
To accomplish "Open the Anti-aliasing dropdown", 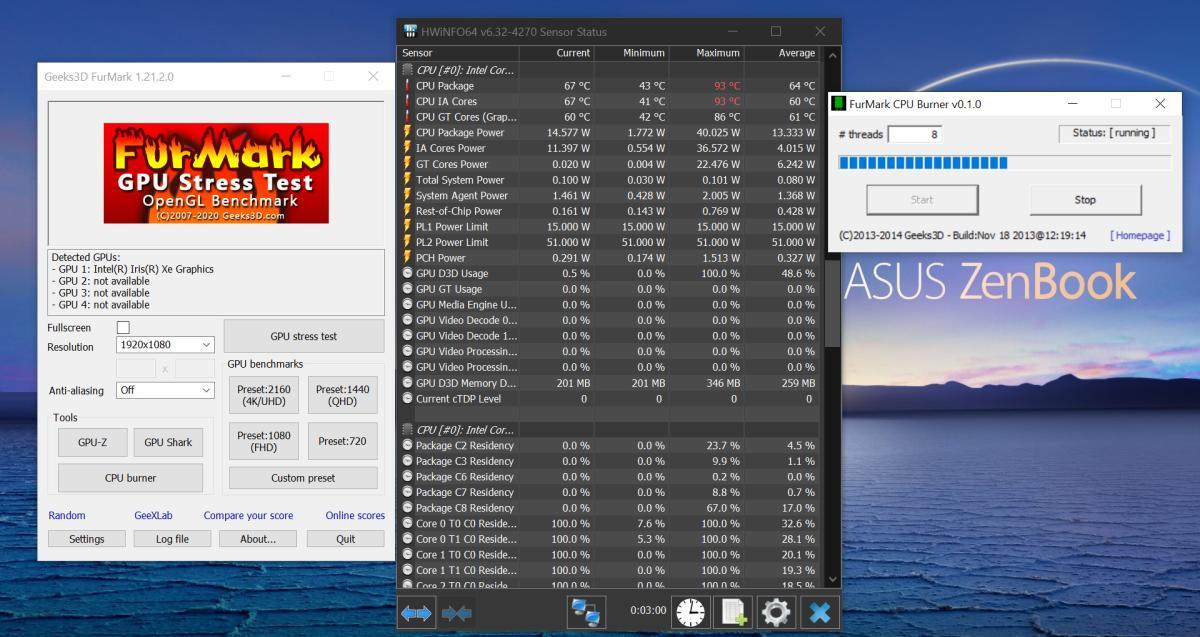I will pos(165,390).
